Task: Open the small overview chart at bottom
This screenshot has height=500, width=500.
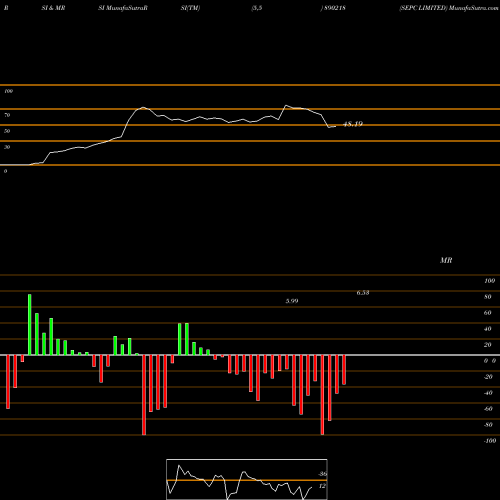Action: [x=247, y=479]
